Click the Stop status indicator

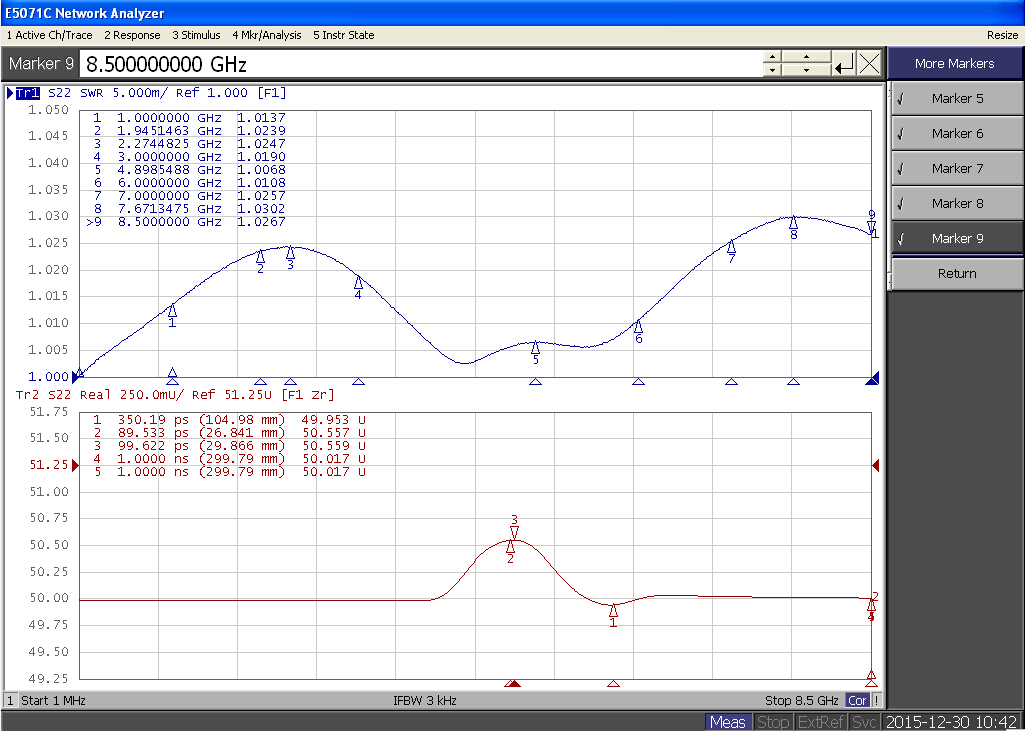pyautogui.click(x=772, y=722)
